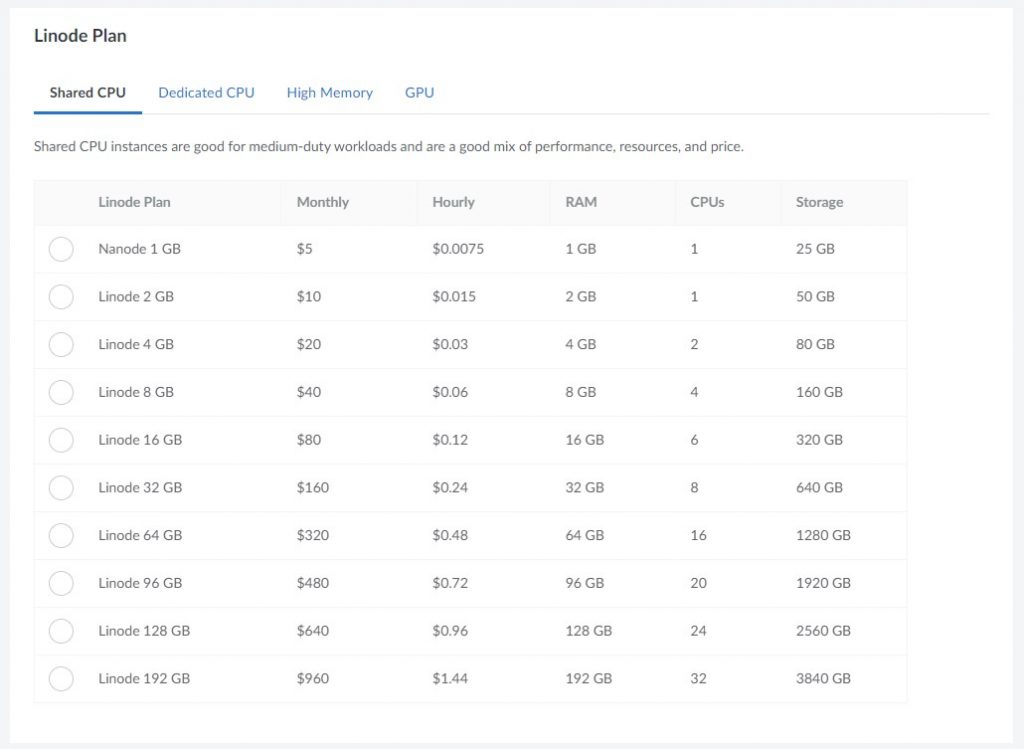Viewport: 1024px width, 749px height.
Task: Switch to the GPU tab
Action: coord(419,93)
